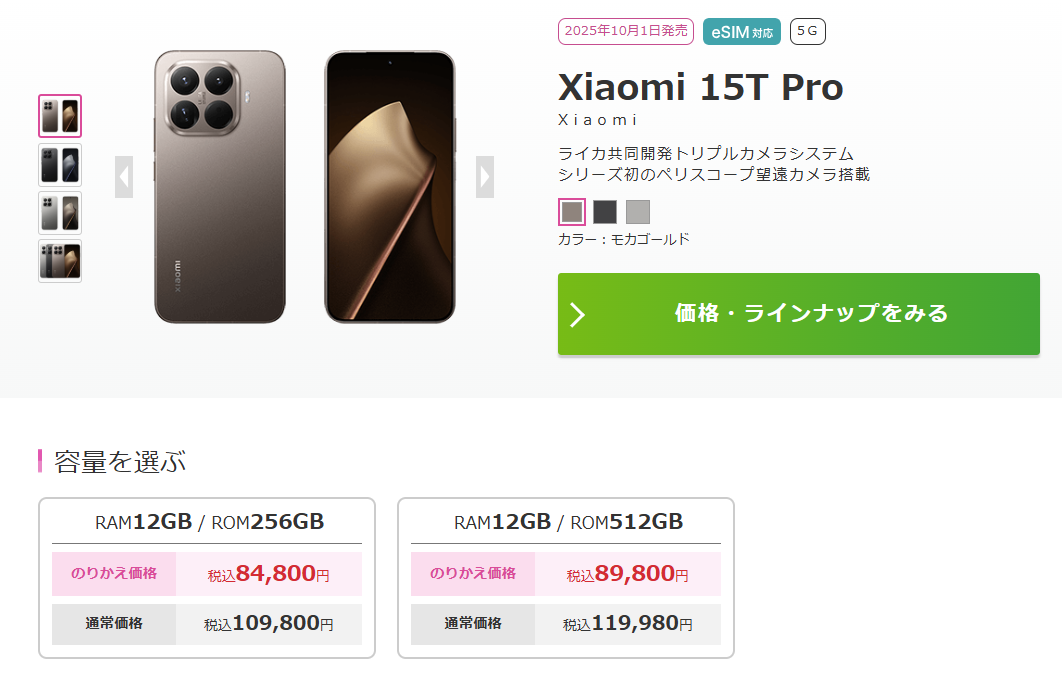
Task: Click the phone back-side main image
Action: (x=220, y=187)
